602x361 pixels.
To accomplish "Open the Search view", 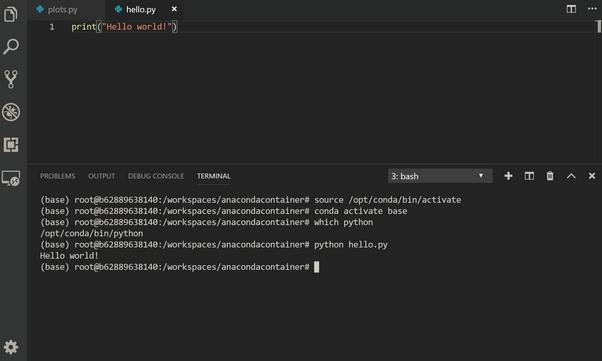I will [11, 47].
